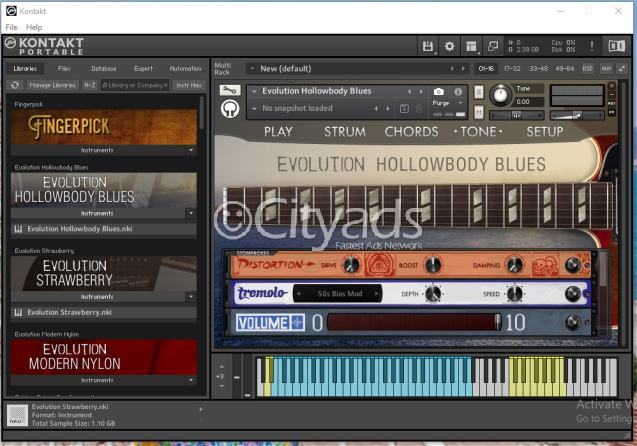Open instrument edit wrench icon
637x446 pixels.
[x=230, y=90]
